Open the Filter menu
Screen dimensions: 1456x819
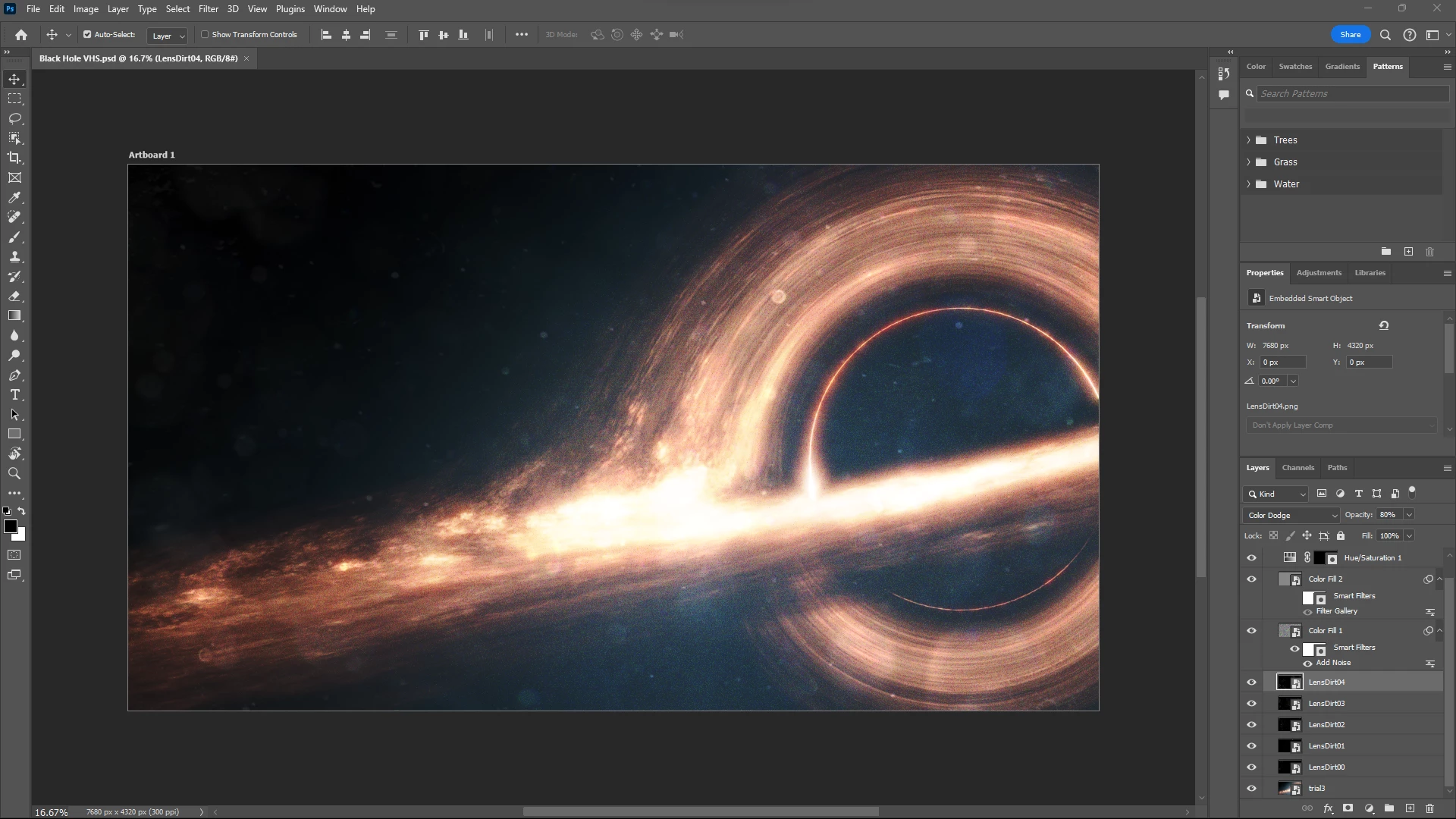pyautogui.click(x=208, y=9)
